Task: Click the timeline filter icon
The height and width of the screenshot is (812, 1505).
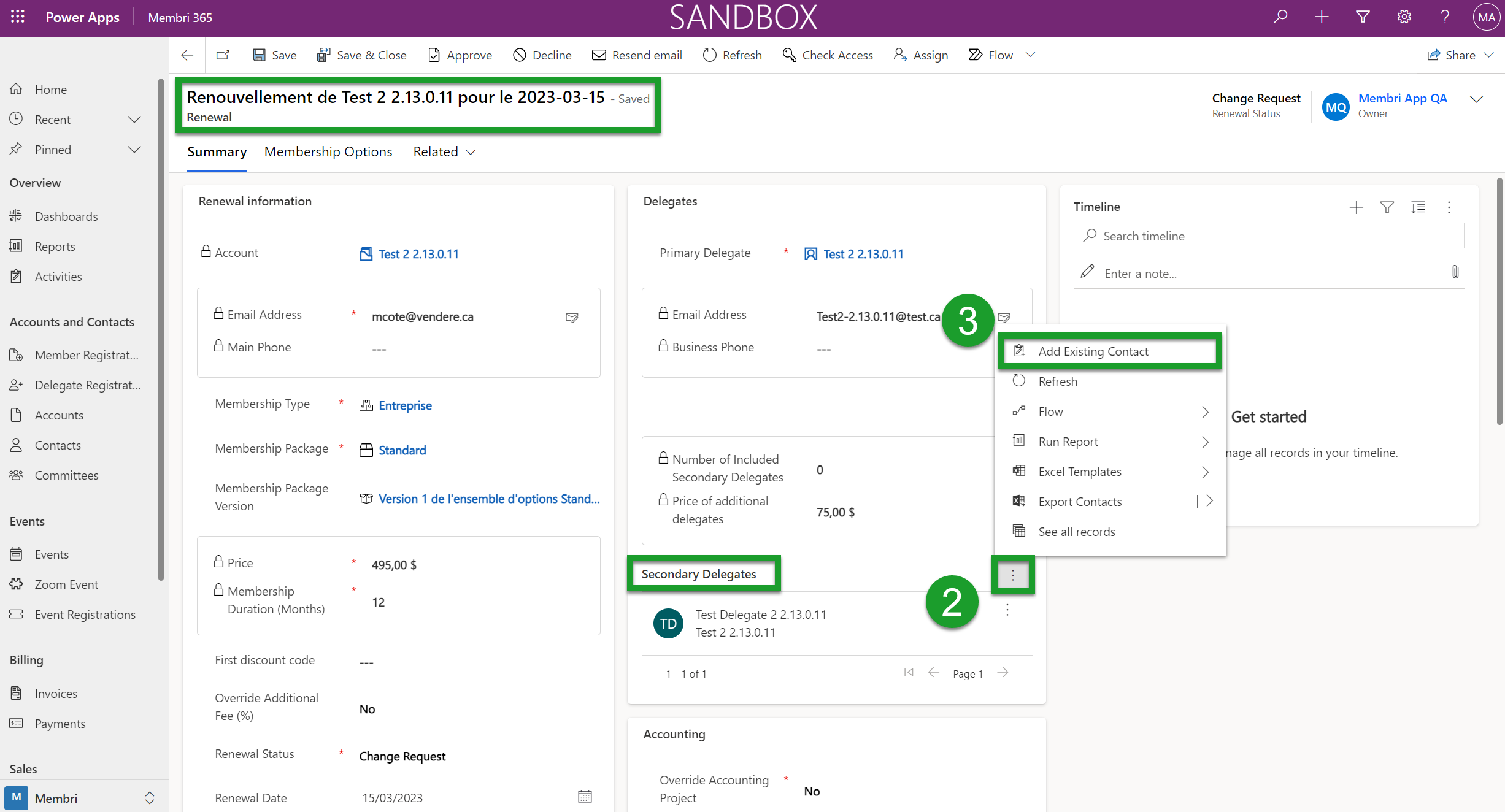Action: 1387,207
